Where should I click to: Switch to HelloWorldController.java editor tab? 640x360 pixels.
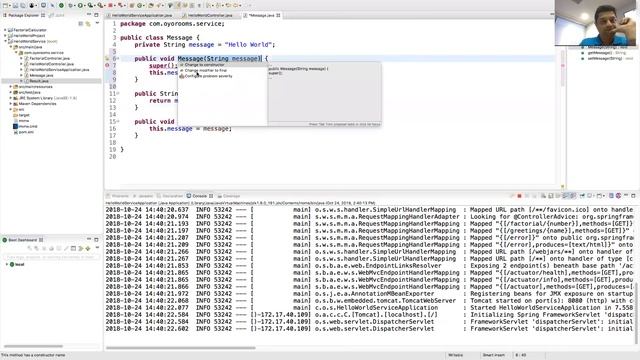pyautogui.click(x=209, y=15)
